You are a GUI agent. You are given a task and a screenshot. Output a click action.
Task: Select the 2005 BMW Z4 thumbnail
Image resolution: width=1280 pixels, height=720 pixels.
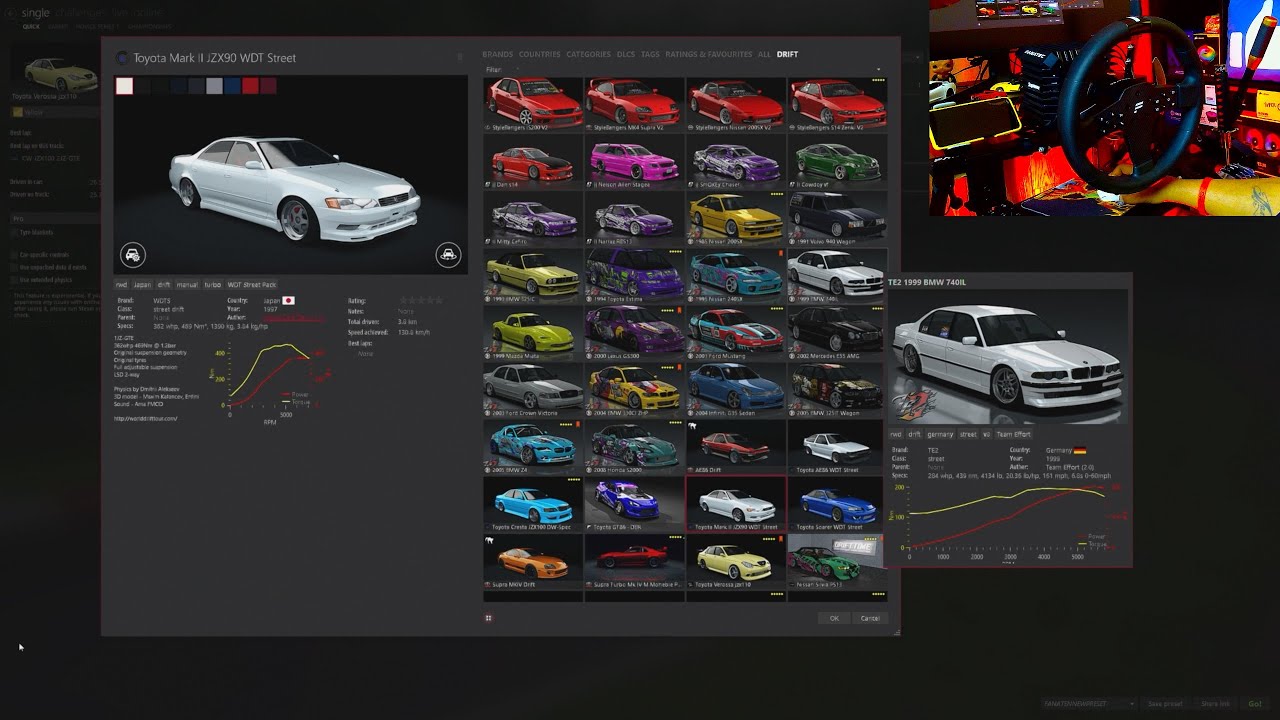pos(533,446)
